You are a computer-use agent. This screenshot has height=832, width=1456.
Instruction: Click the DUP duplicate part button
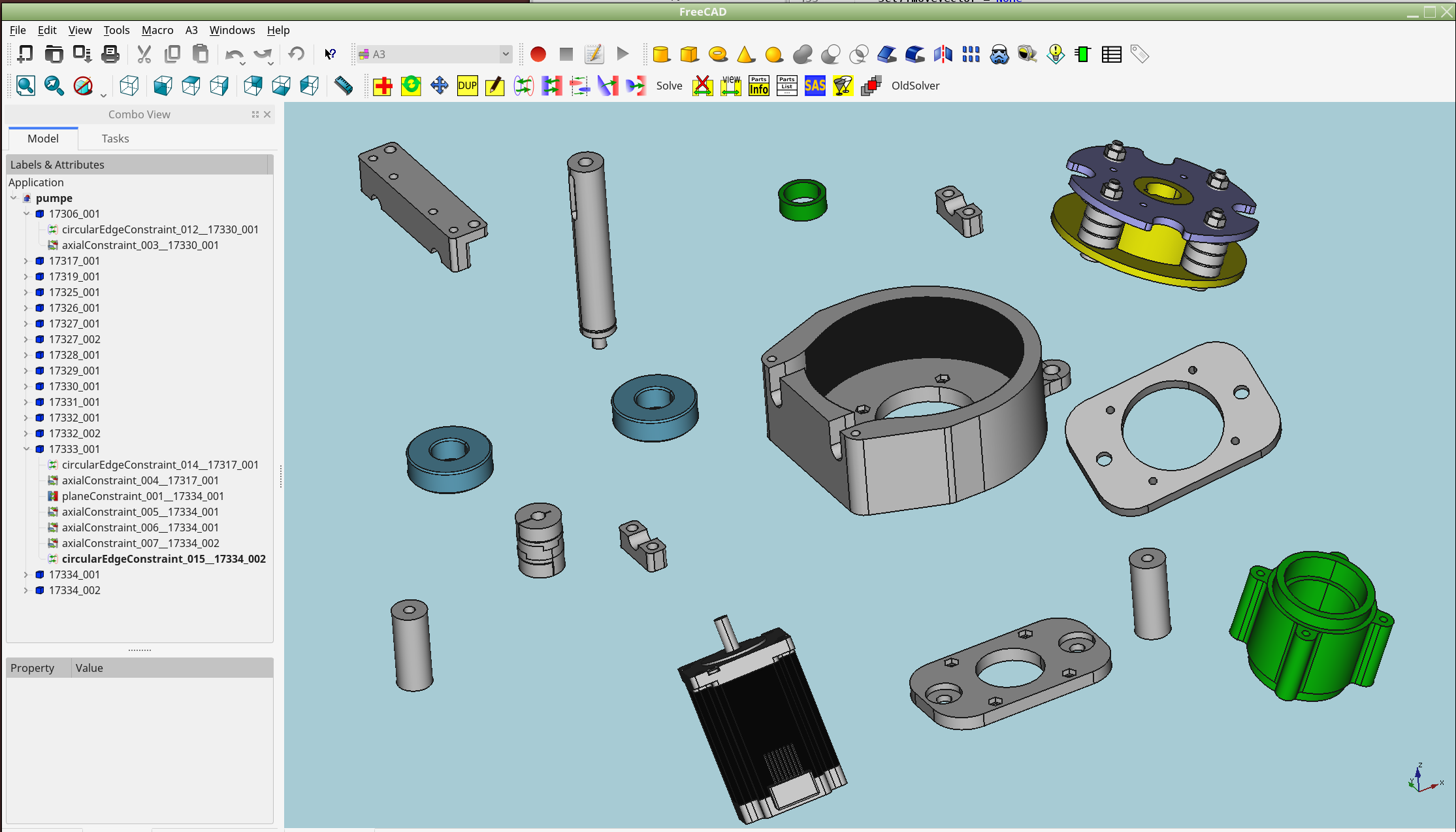click(468, 86)
